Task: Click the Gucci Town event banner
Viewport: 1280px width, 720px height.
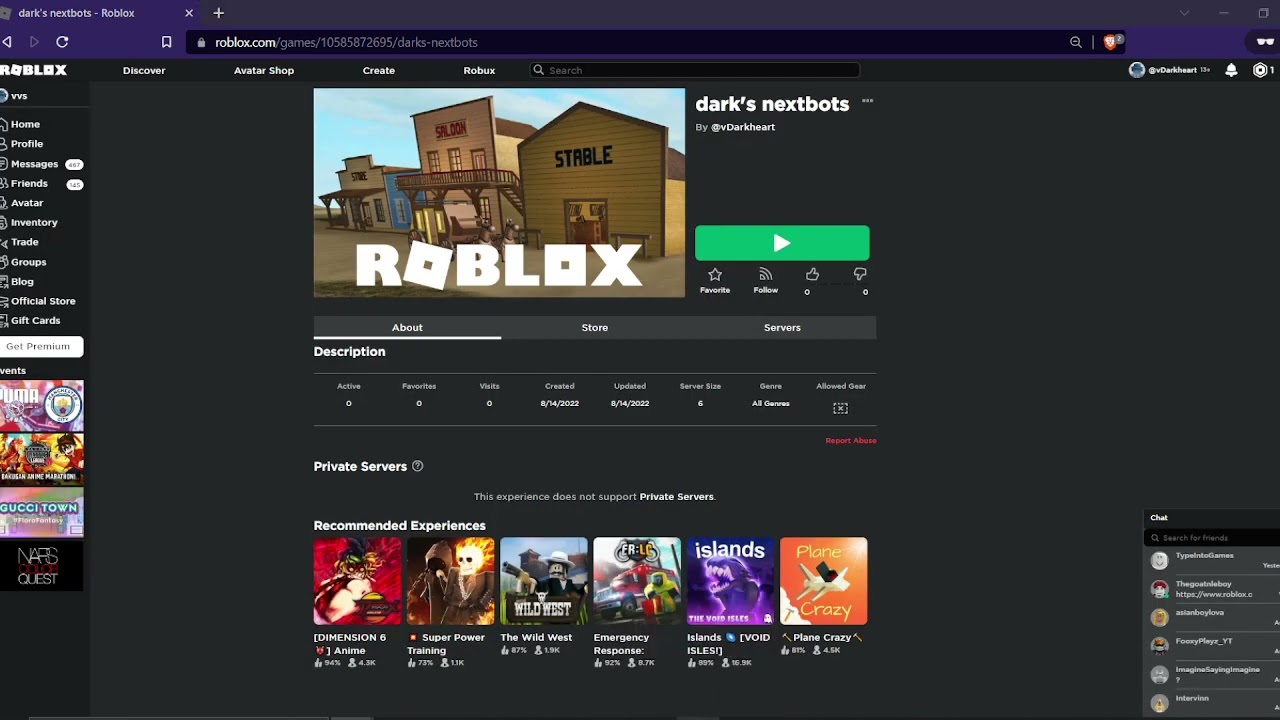Action: (x=42, y=513)
